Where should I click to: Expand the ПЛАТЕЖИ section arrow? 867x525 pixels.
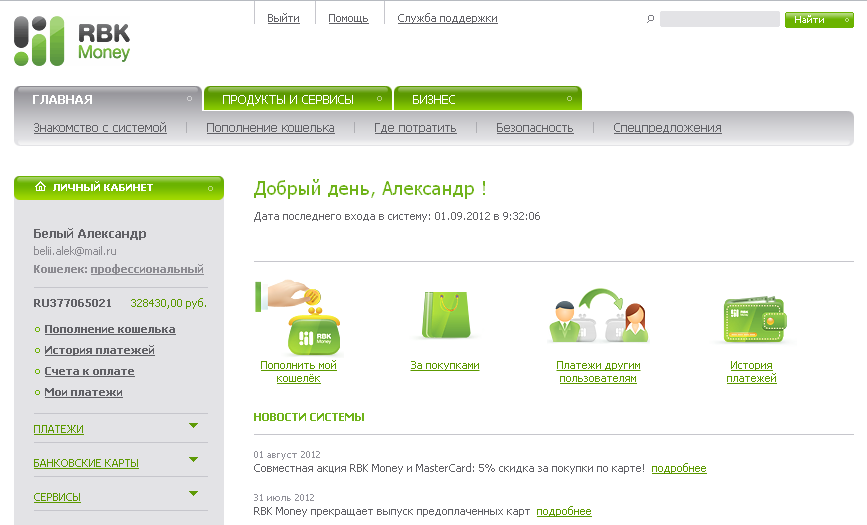coord(194,425)
